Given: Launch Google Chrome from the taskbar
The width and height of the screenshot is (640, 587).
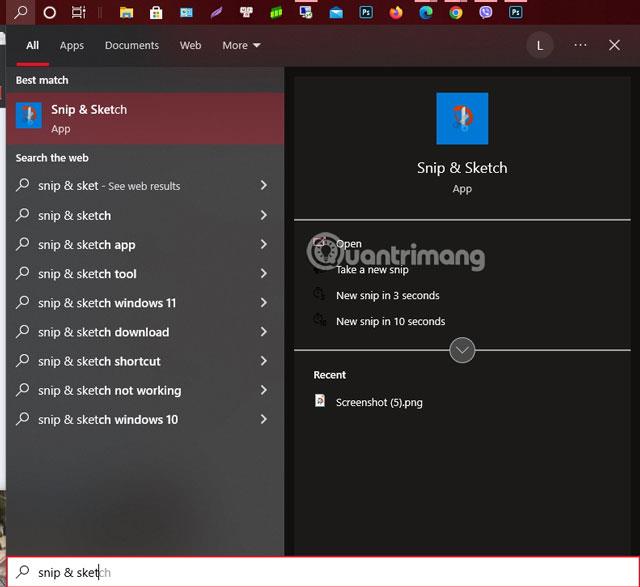Looking at the screenshot, I should click(456, 13).
